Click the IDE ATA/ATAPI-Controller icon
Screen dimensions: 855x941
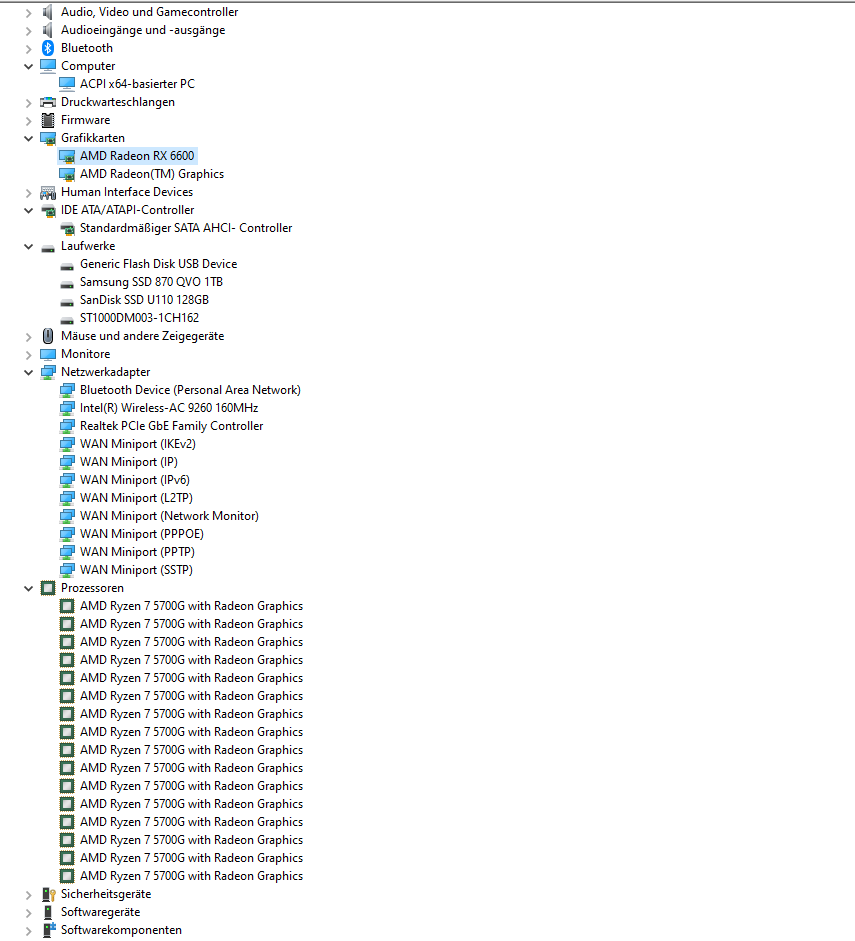[x=48, y=210]
